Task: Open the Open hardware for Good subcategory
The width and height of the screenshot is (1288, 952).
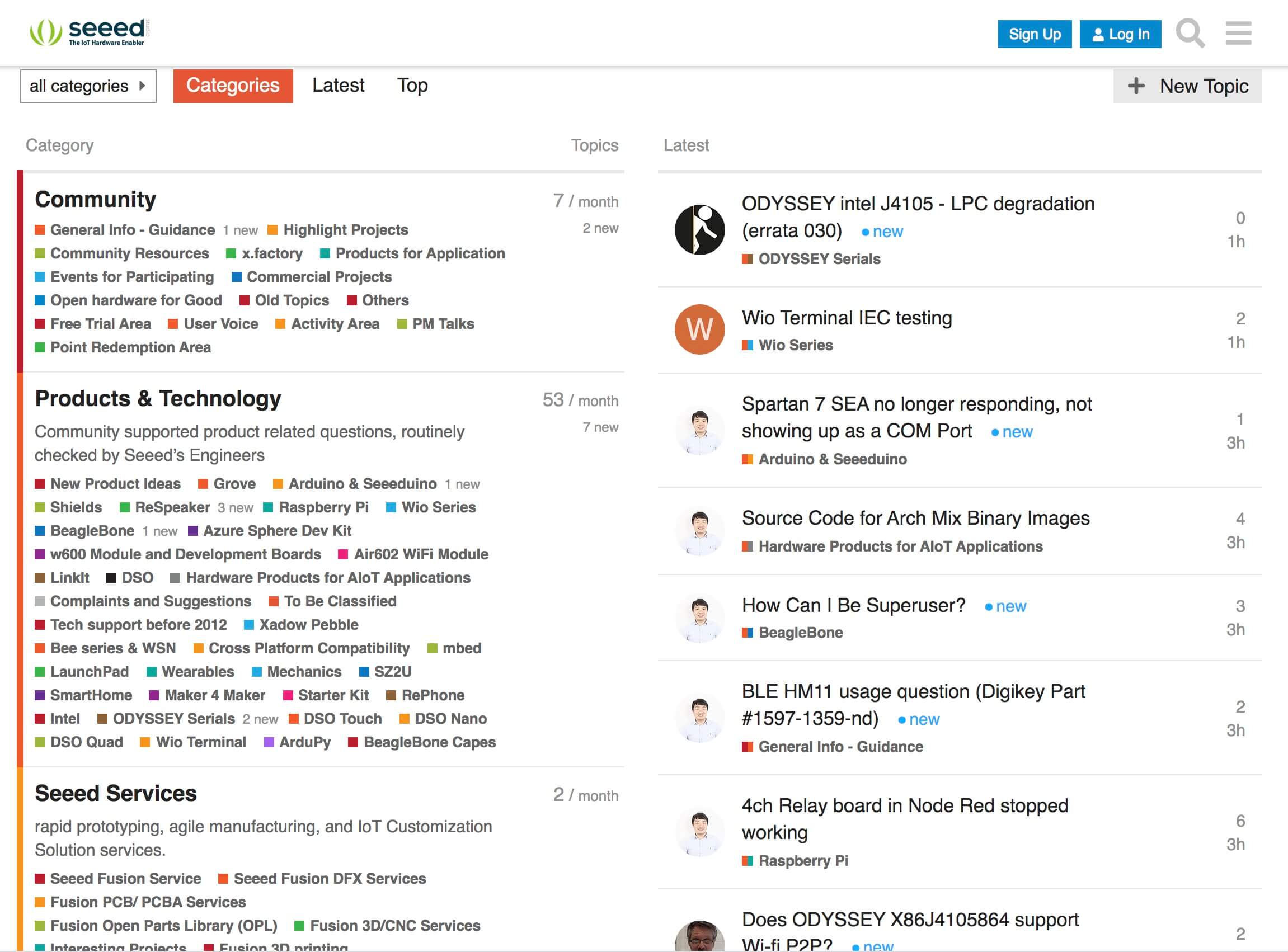Action: [128, 300]
